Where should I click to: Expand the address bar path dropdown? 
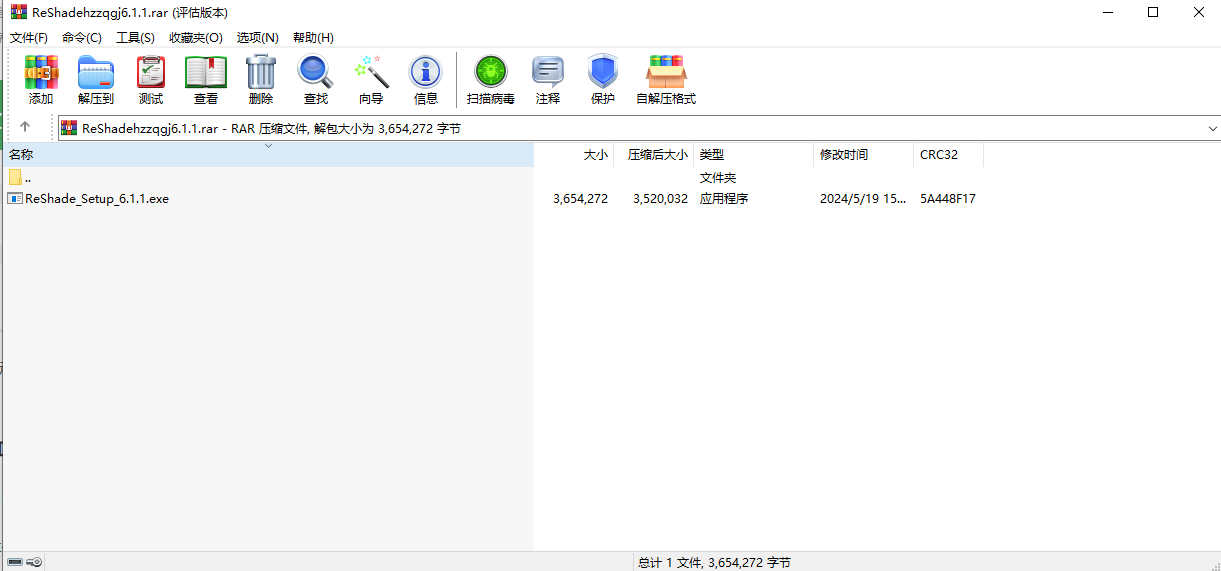tap(1212, 128)
